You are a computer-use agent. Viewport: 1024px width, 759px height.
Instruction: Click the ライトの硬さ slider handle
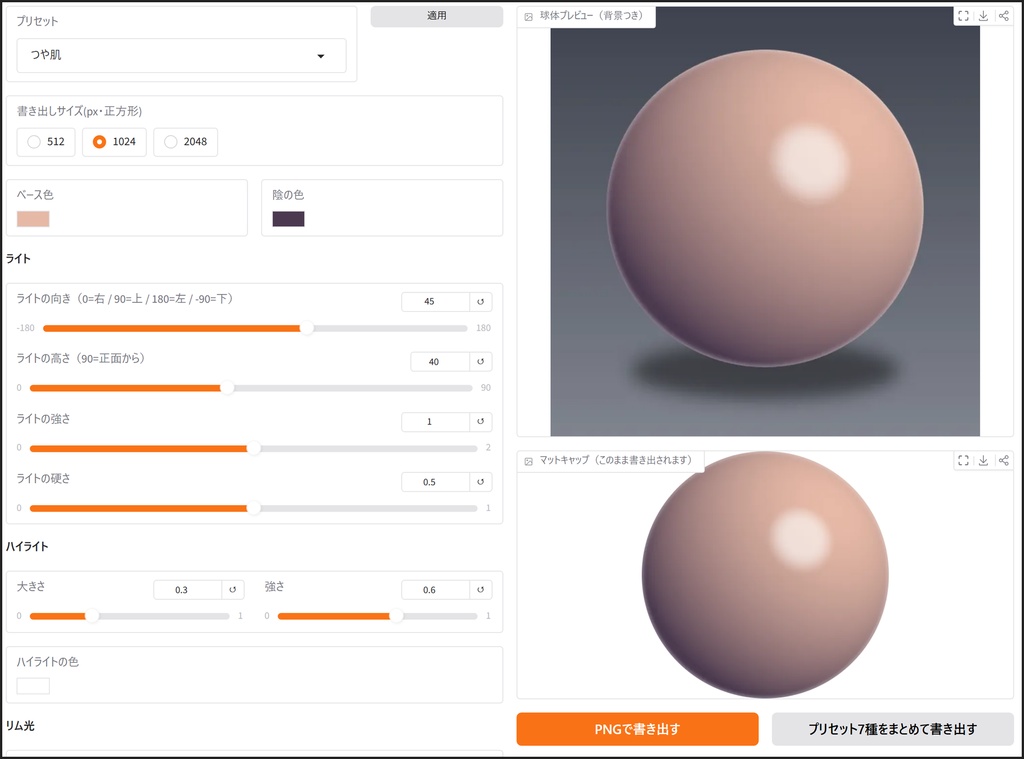[x=253, y=508]
